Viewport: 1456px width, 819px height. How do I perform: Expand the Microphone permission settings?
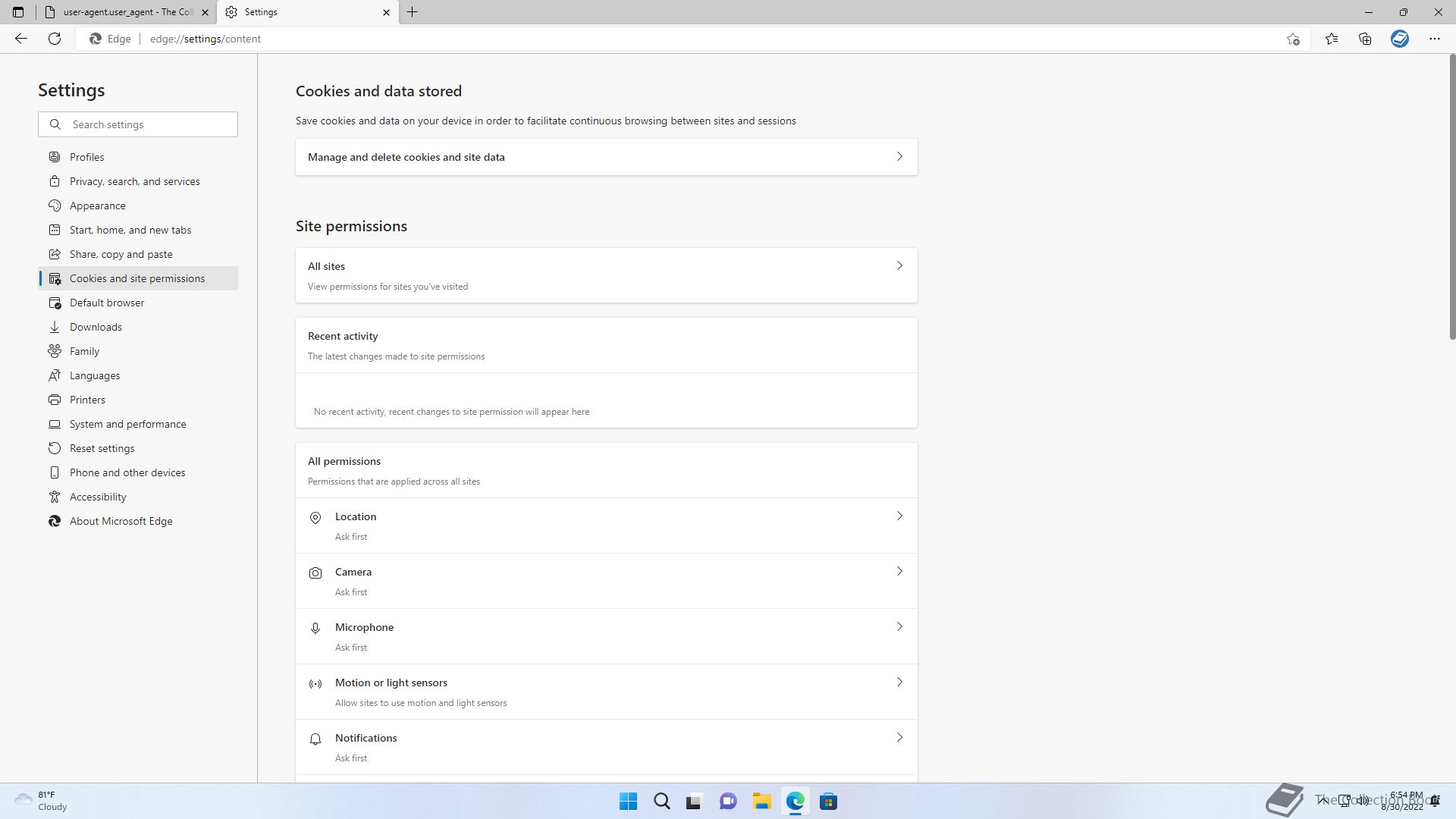pos(606,636)
